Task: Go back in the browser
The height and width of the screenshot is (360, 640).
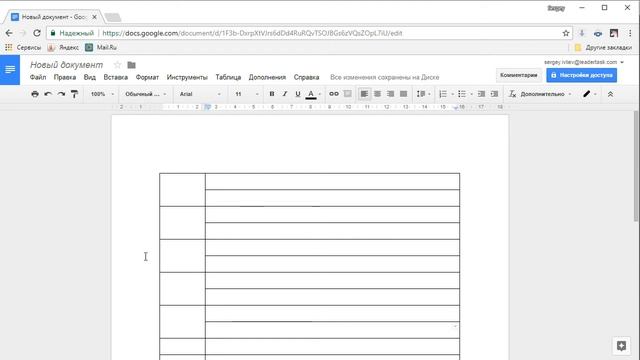Action: tap(9, 33)
